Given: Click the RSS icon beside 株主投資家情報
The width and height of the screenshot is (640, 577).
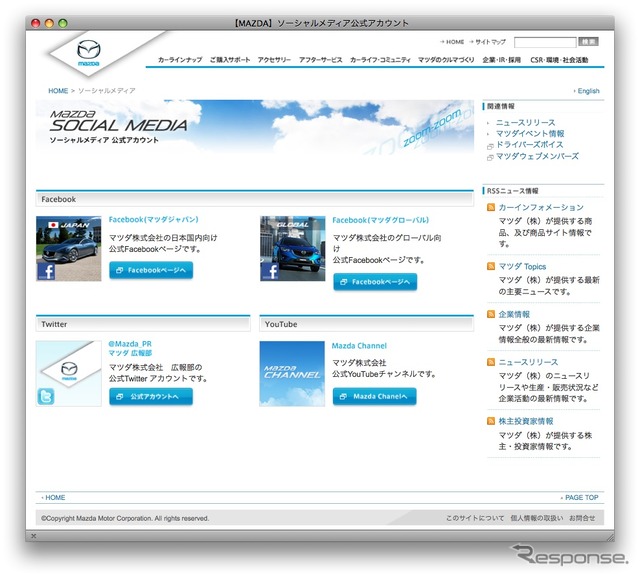Looking at the screenshot, I should pos(491,421).
